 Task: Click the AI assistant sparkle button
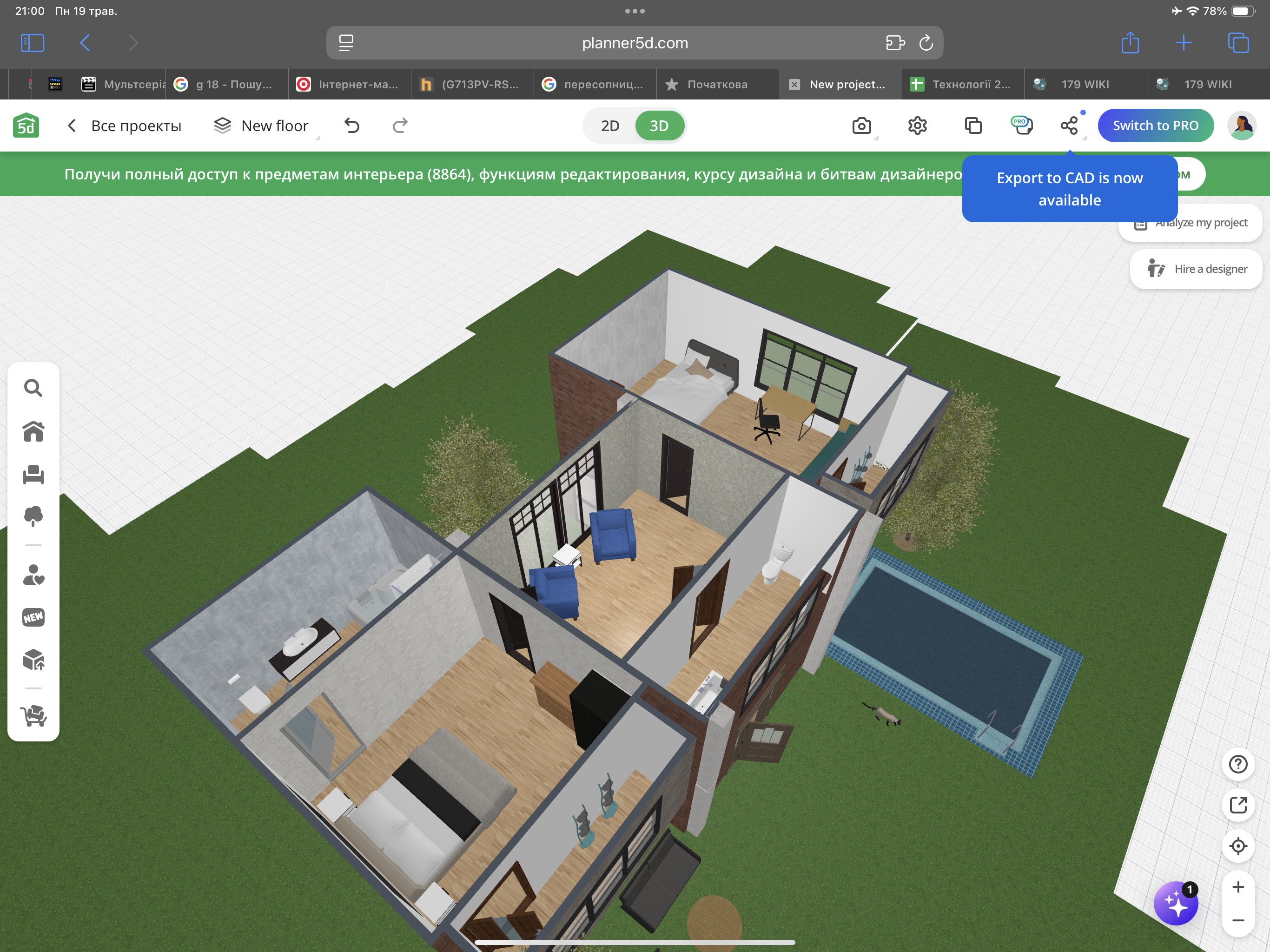[1175, 904]
